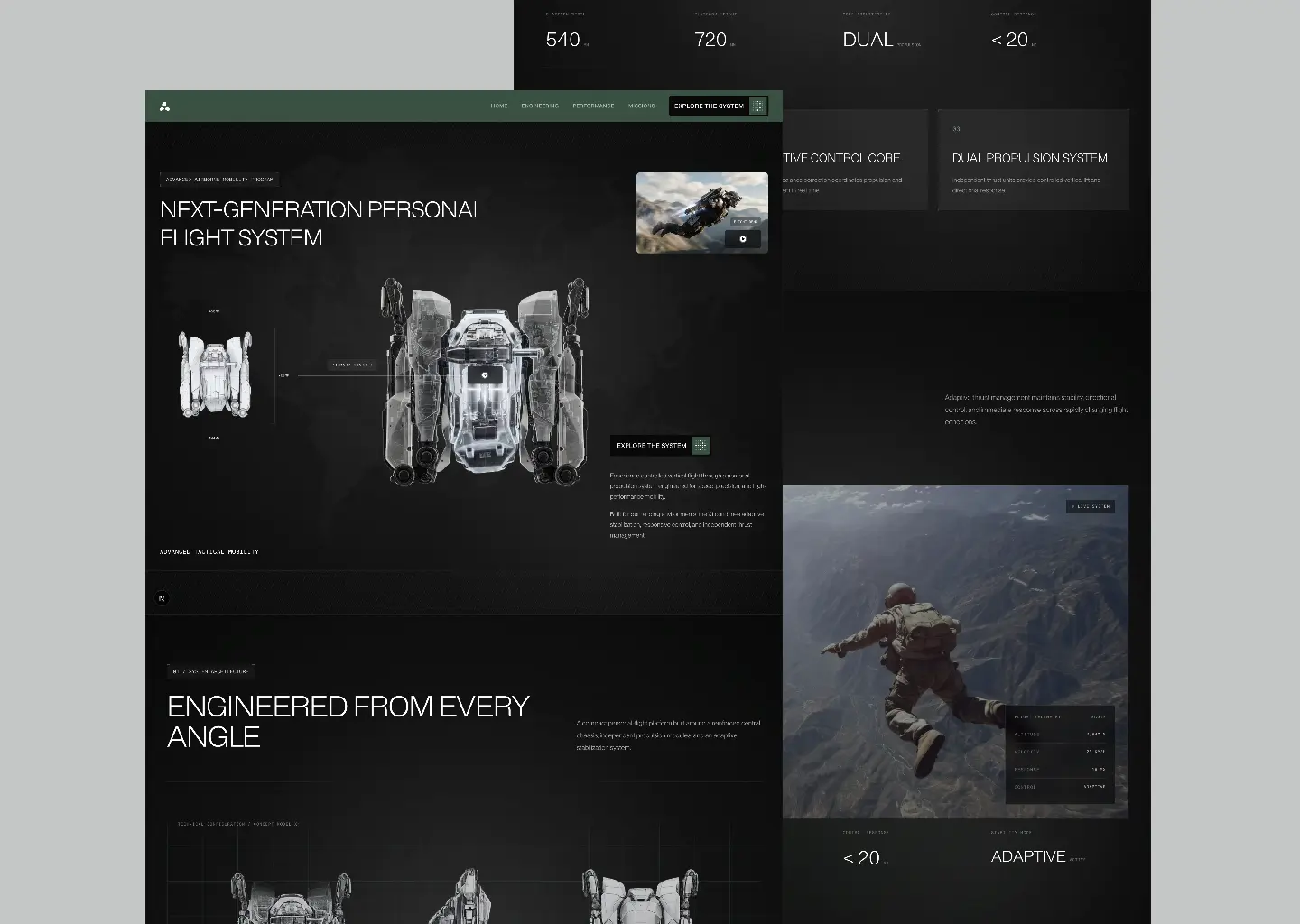The image size is (1300, 924).
Task: Open the skydiver over mountains image
Action: pyautogui.click(x=955, y=652)
